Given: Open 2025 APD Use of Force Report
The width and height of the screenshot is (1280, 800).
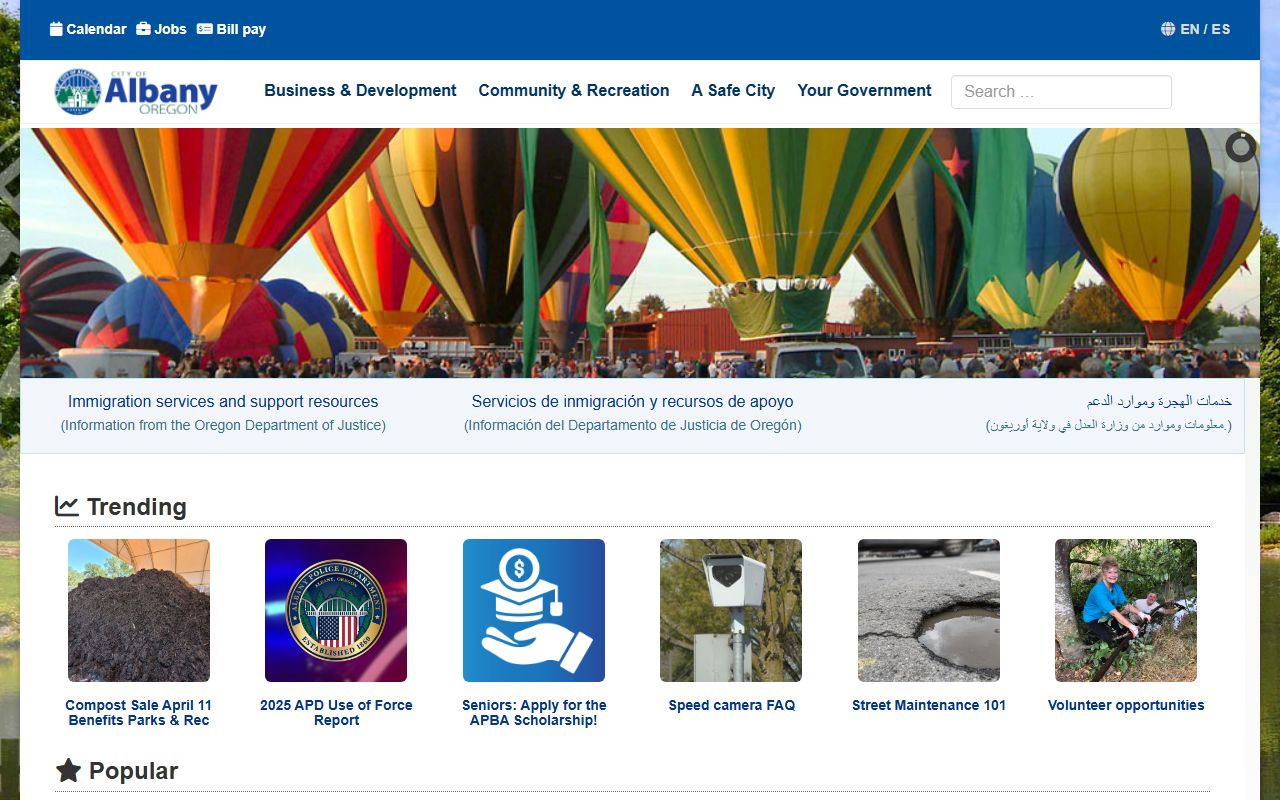Looking at the screenshot, I should (336, 712).
